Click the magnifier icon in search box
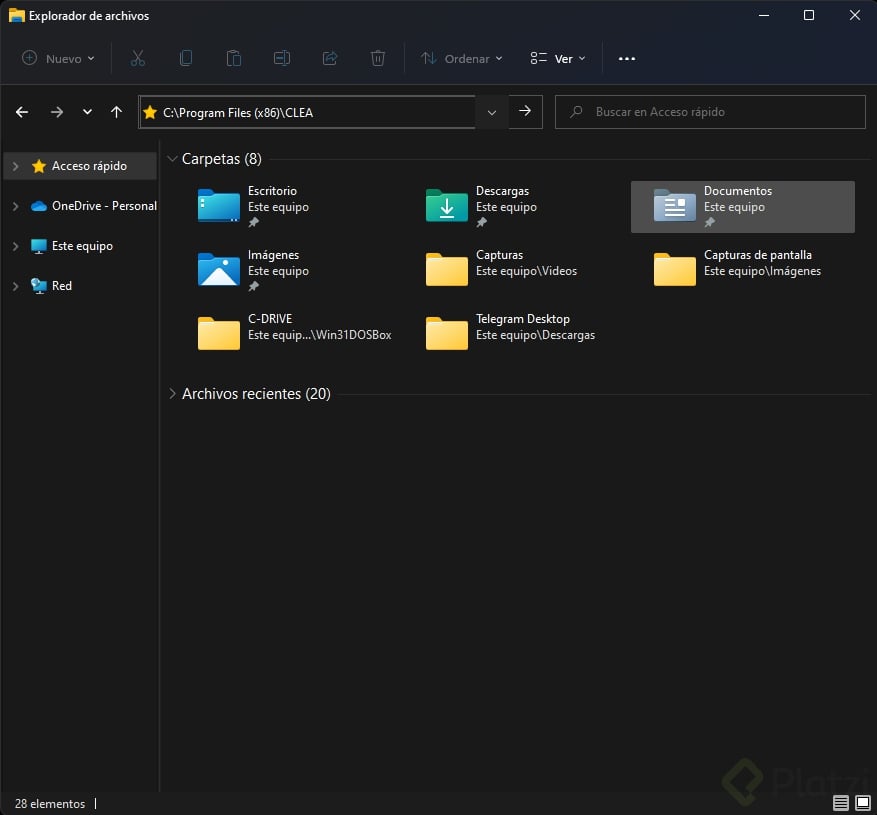This screenshot has width=877, height=815. point(576,112)
